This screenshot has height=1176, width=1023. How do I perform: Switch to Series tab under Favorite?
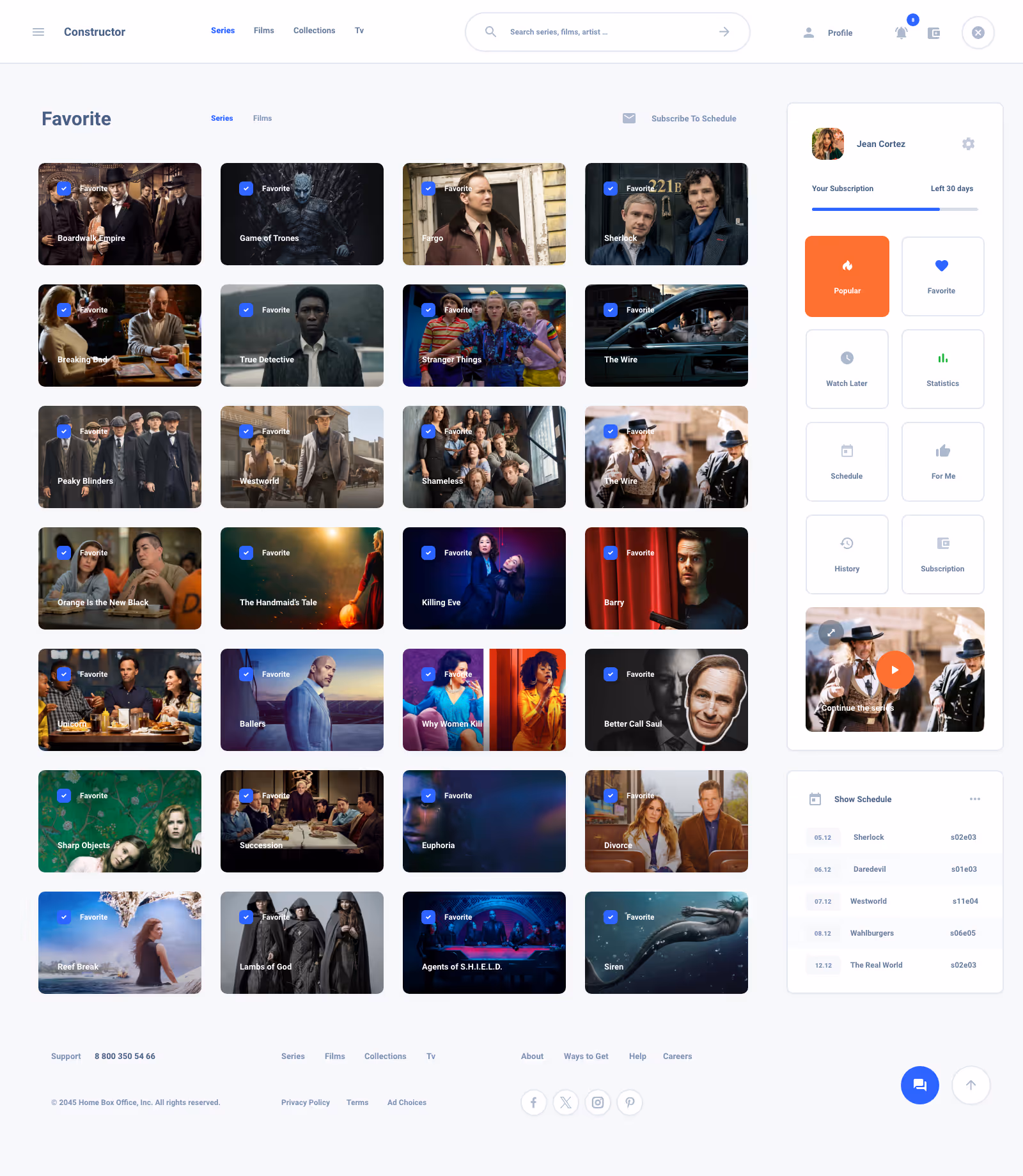pyautogui.click(x=222, y=118)
